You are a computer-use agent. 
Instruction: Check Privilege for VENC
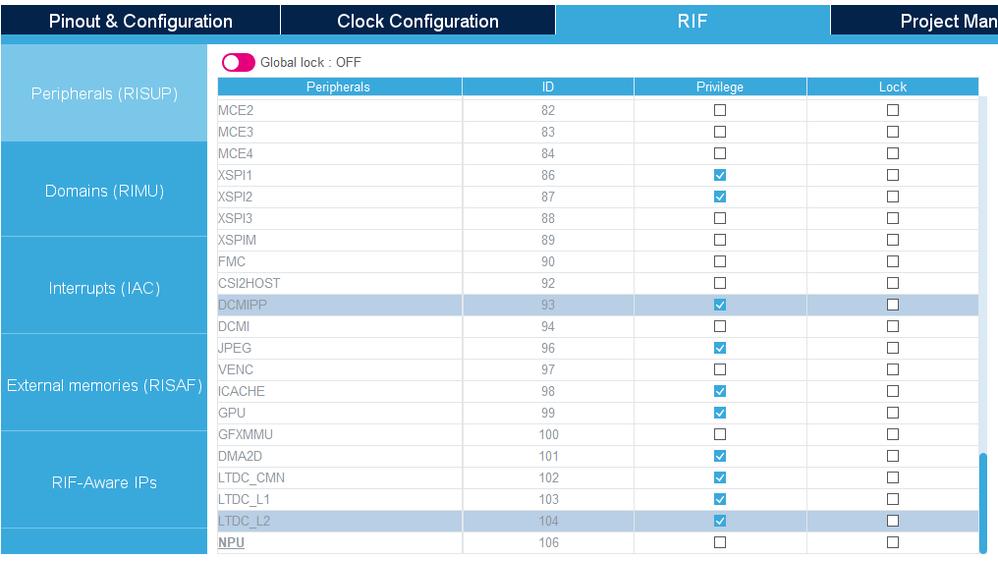point(720,370)
